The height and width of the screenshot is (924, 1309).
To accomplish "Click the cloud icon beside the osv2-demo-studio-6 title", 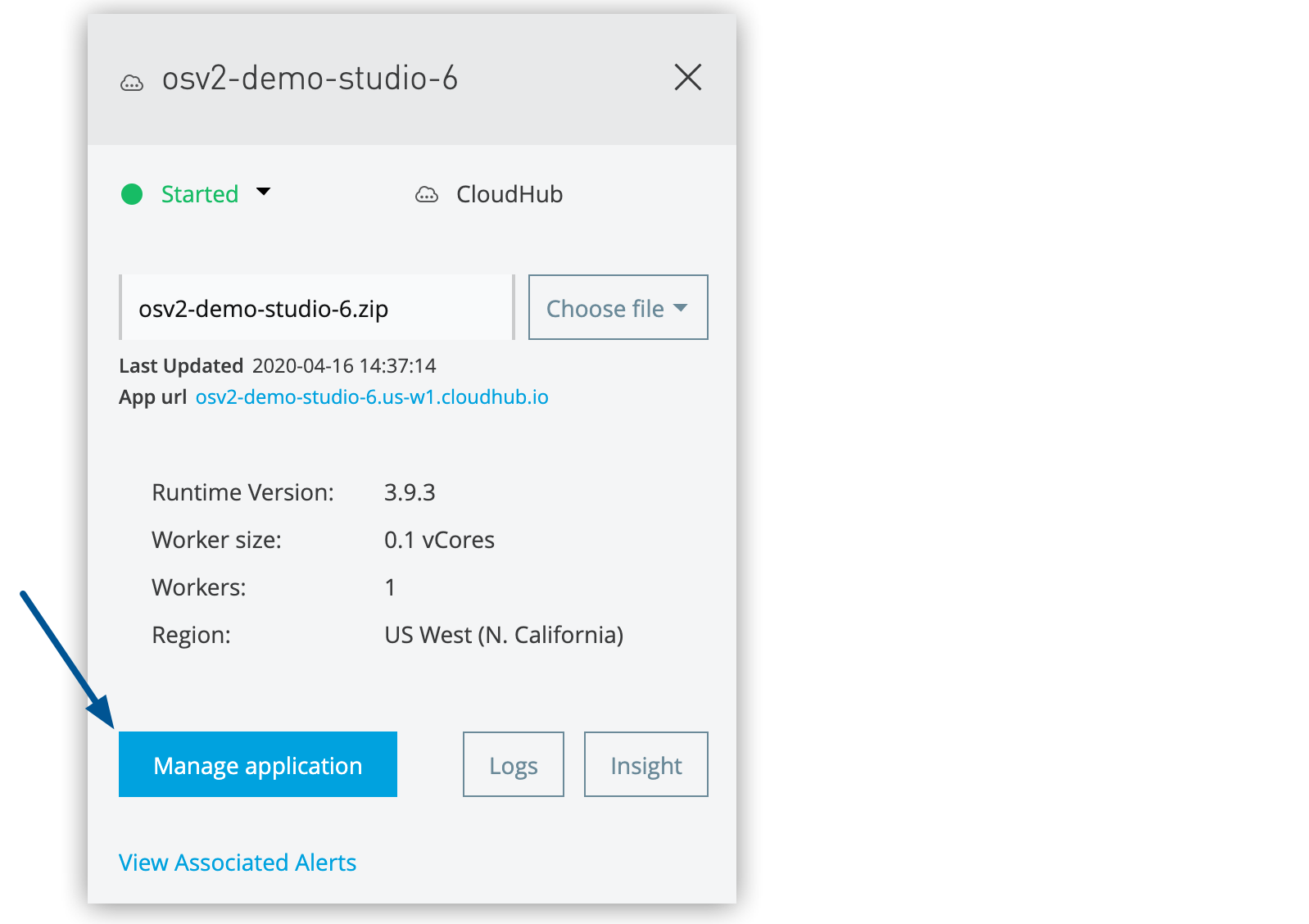I will pyautogui.click(x=132, y=83).
